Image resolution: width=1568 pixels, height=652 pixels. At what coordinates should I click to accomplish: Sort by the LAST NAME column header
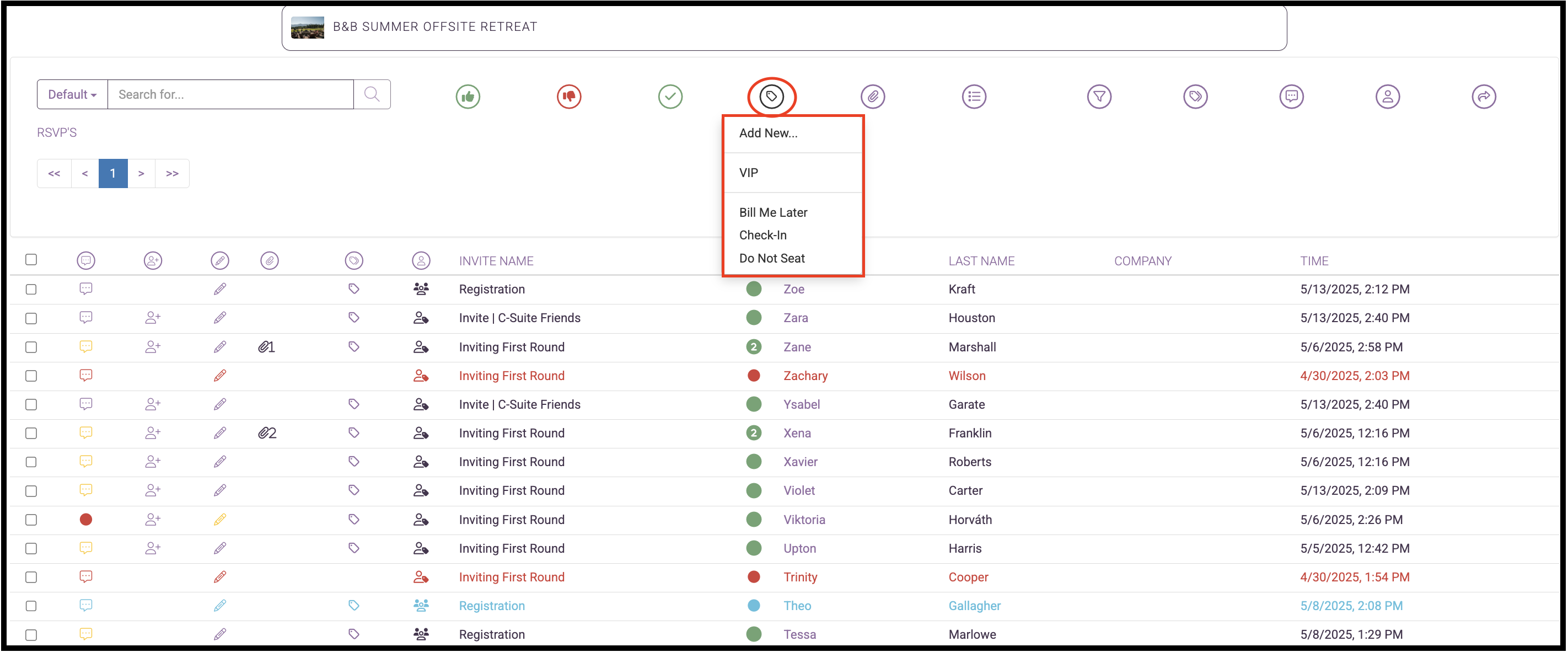981,261
